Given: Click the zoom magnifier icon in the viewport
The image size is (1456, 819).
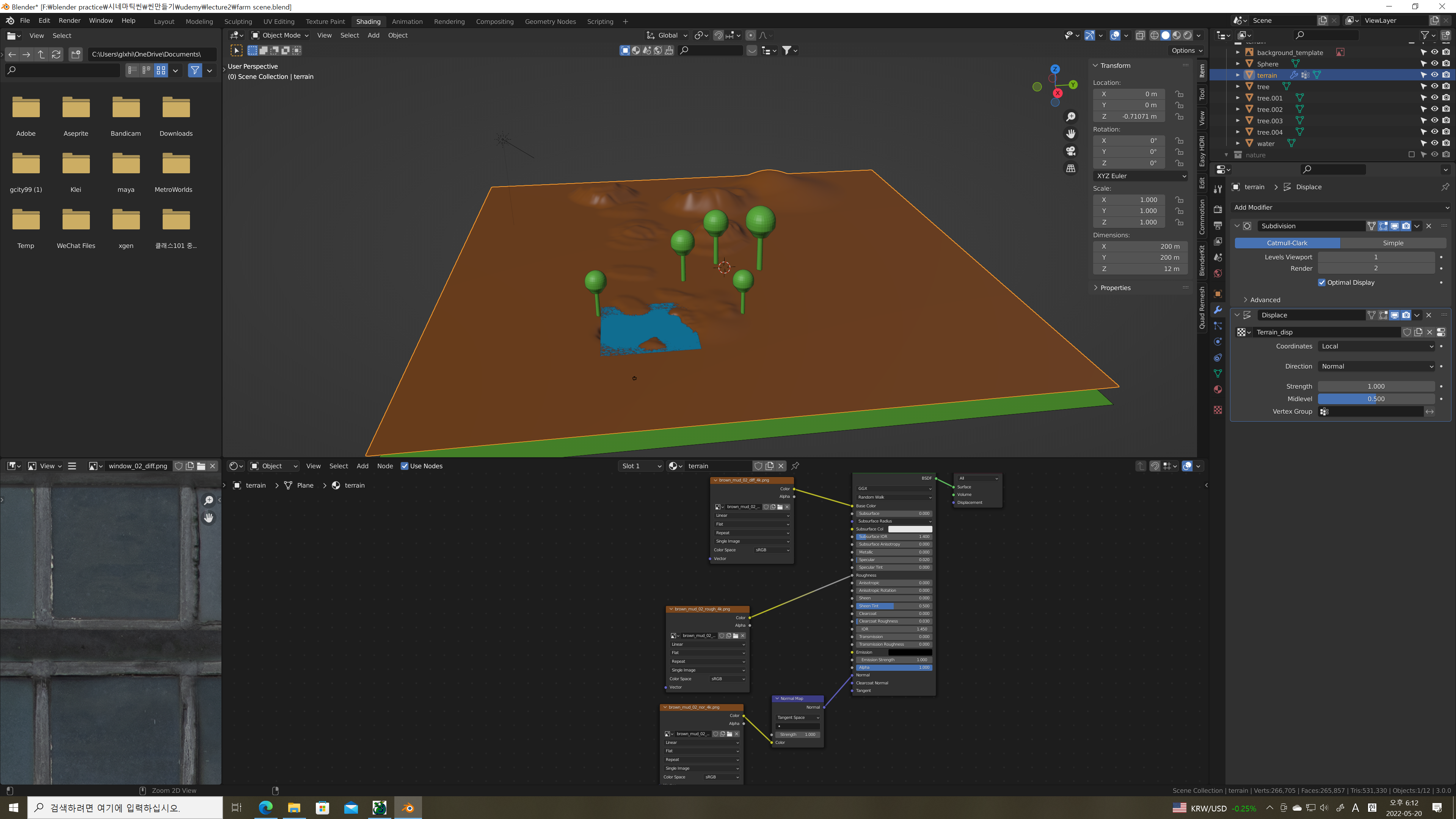Looking at the screenshot, I should 1070,117.
